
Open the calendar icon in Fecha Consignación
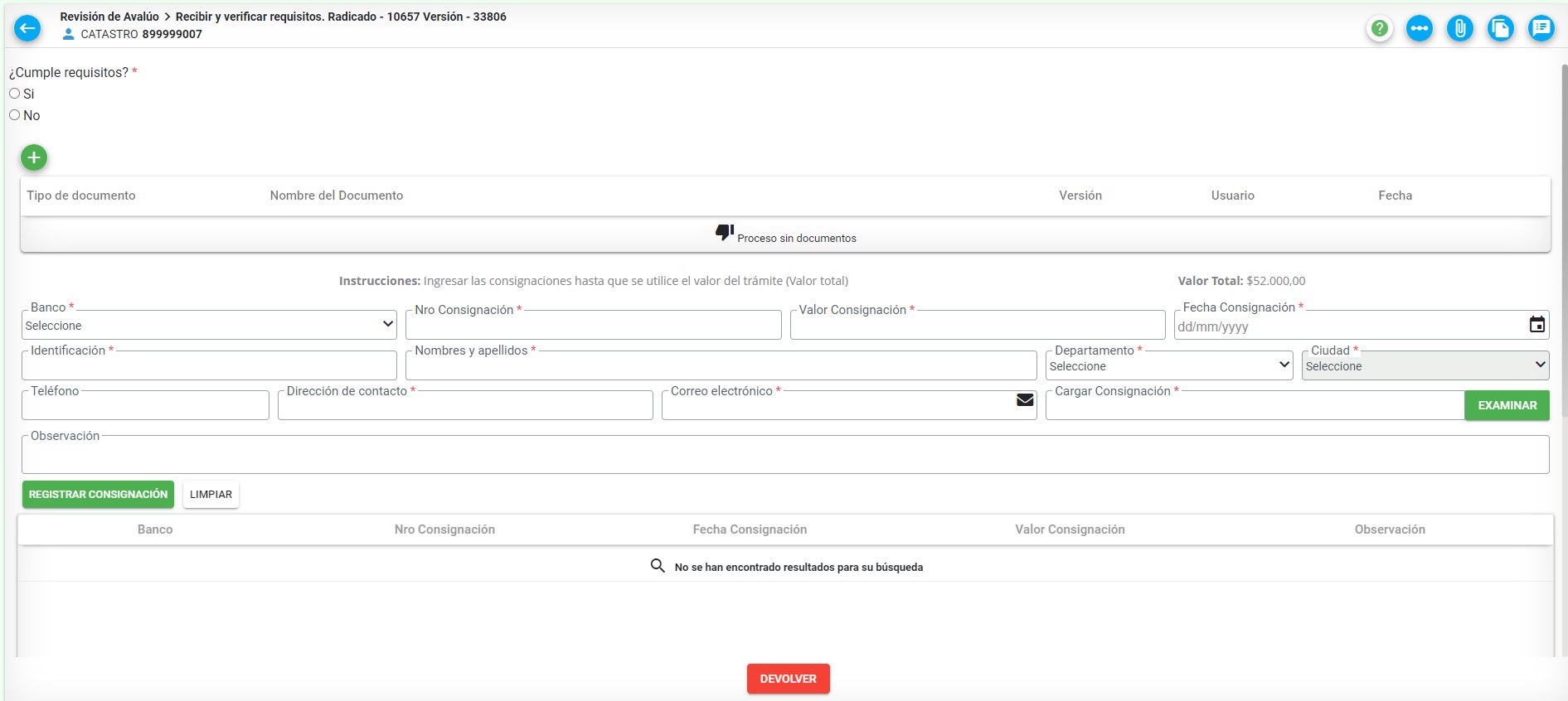point(1536,325)
